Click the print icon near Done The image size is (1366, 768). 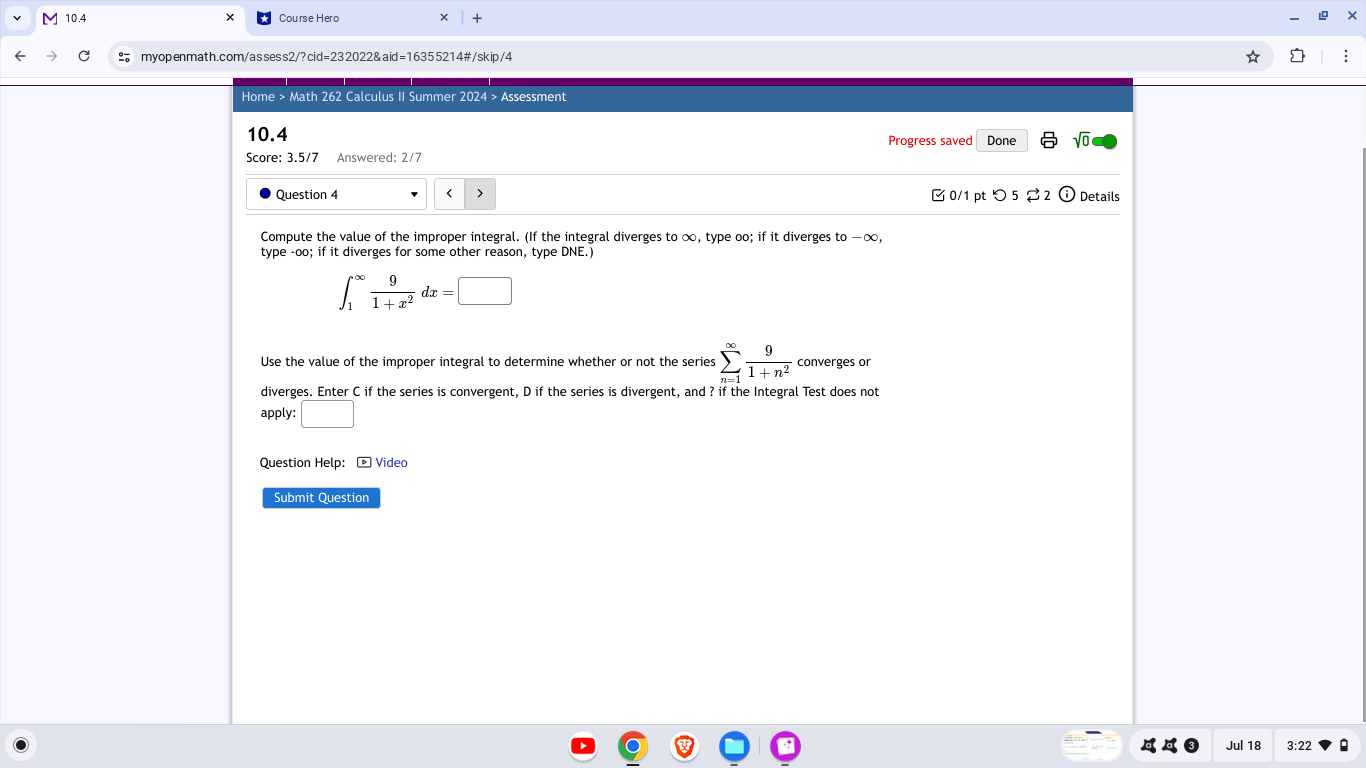pos(1048,140)
